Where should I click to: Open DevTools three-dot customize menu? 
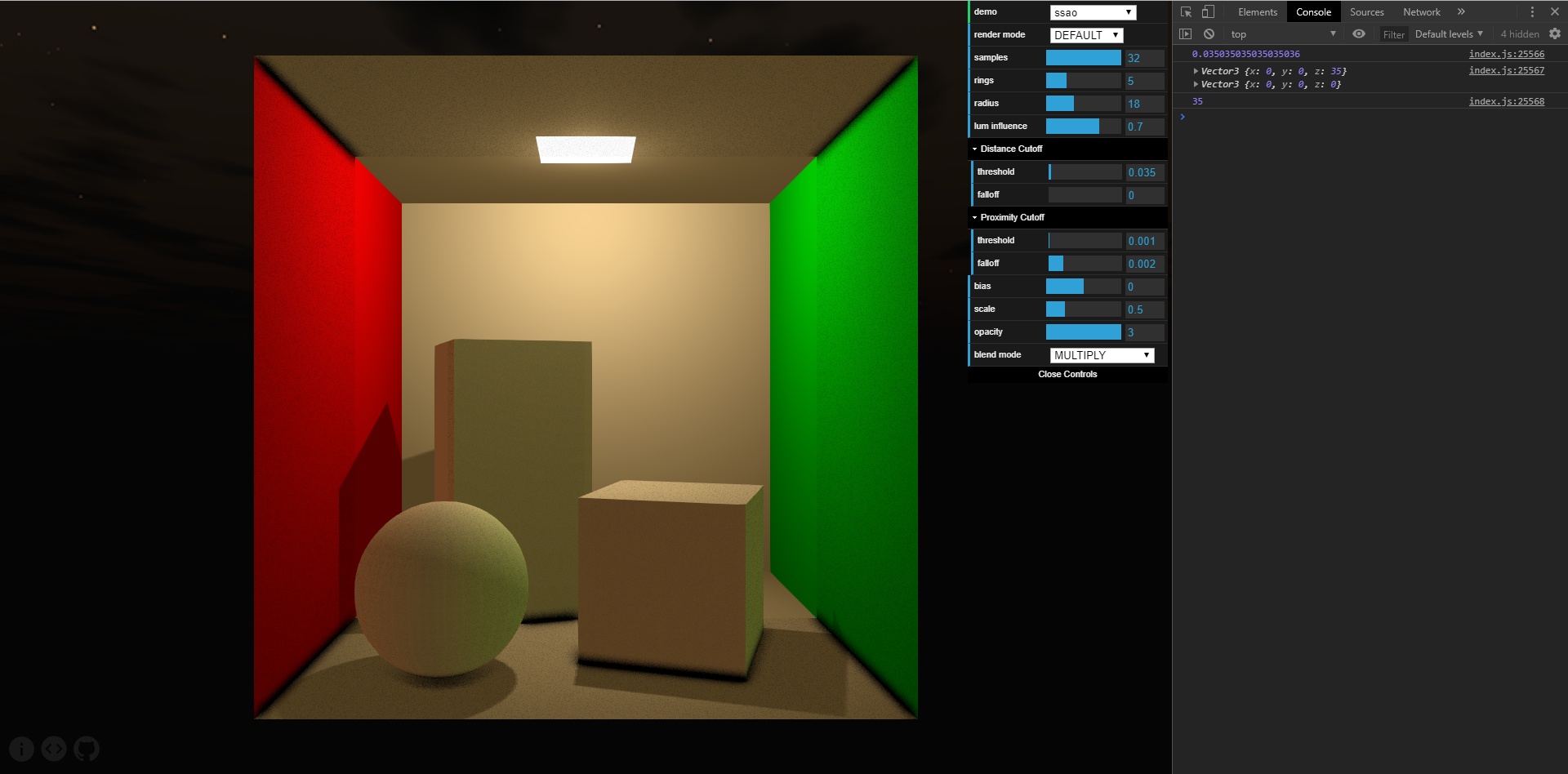point(1532,11)
